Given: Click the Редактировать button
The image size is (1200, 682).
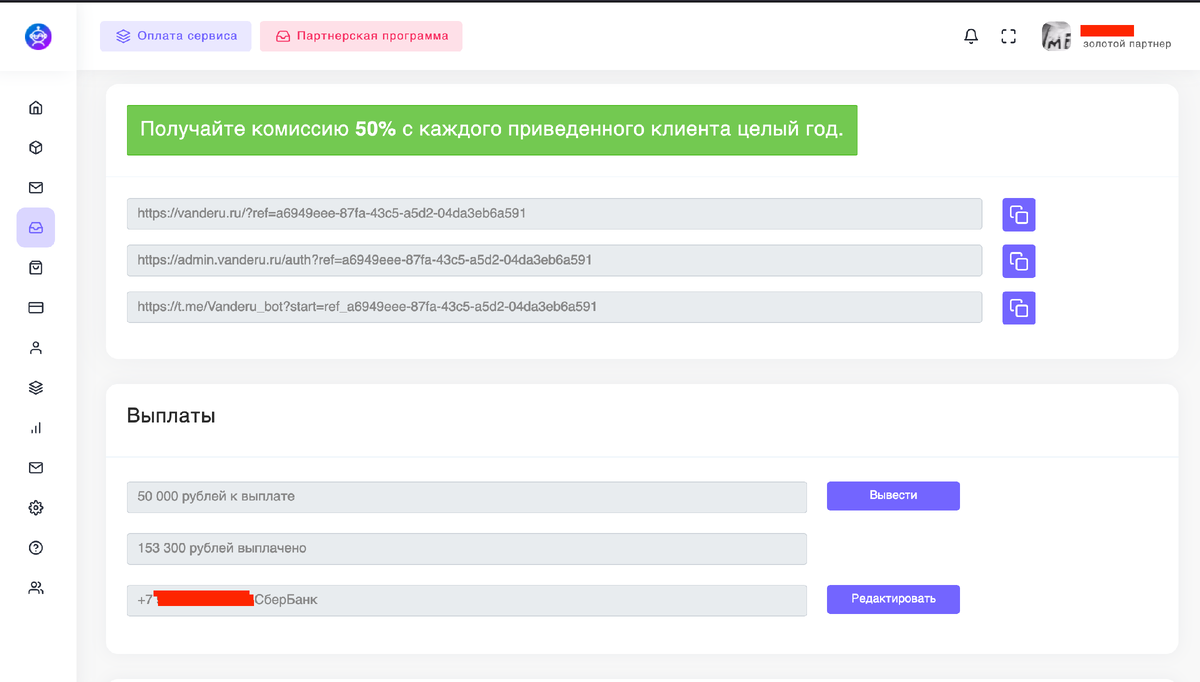Looking at the screenshot, I should tap(893, 599).
